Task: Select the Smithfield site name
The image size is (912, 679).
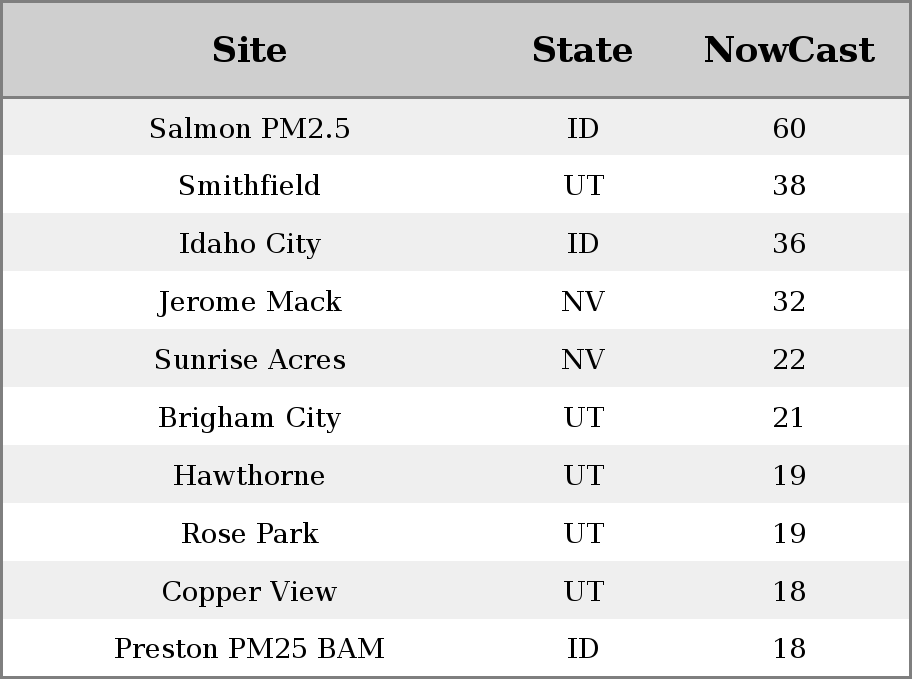Action: (249, 186)
